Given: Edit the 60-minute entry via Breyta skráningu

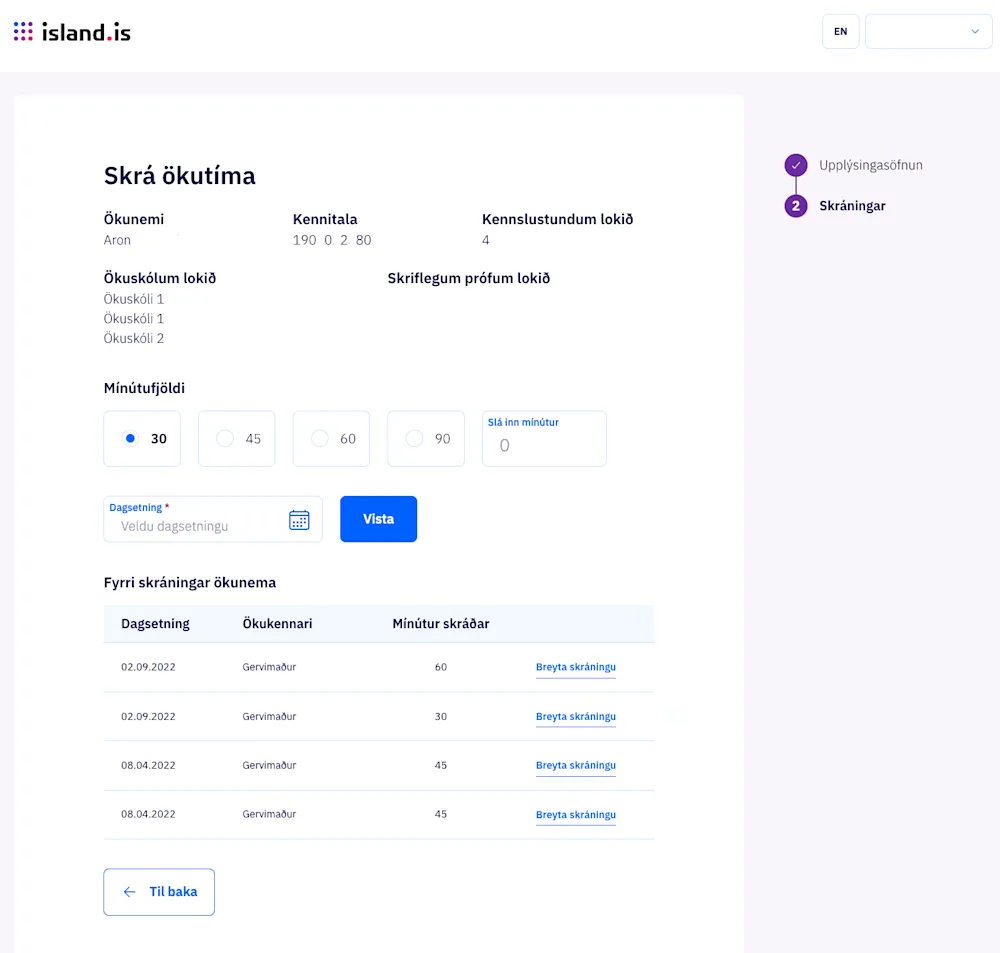Looking at the screenshot, I should click(x=576, y=667).
